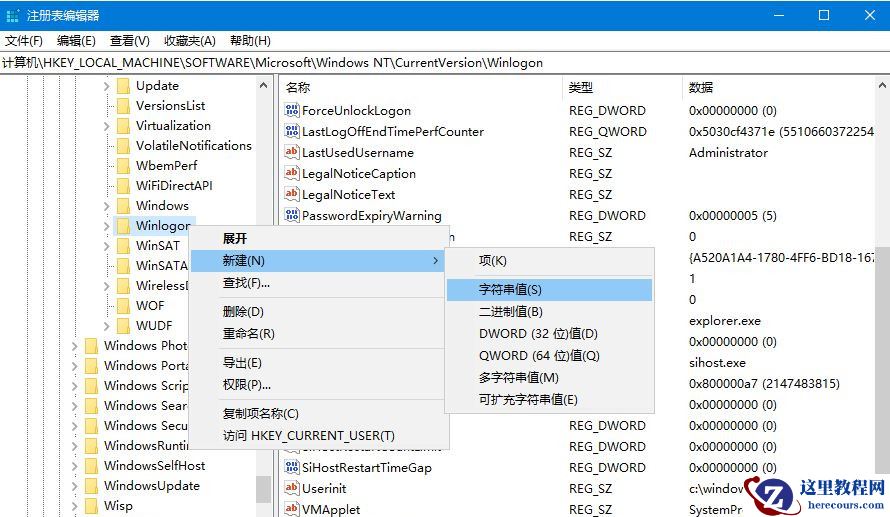
Task: Click the ForceUnlockLogon DWORD value icon
Action: coord(292,110)
